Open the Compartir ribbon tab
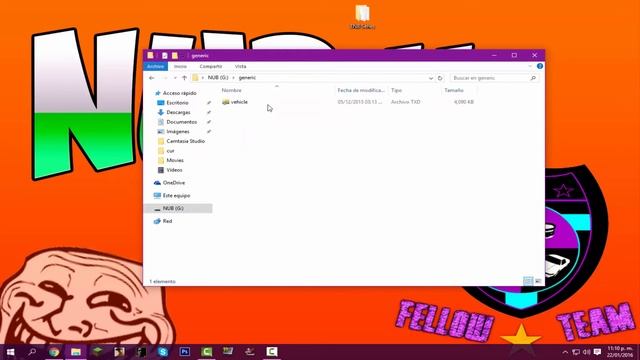The image size is (640, 360). click(211, 66)
